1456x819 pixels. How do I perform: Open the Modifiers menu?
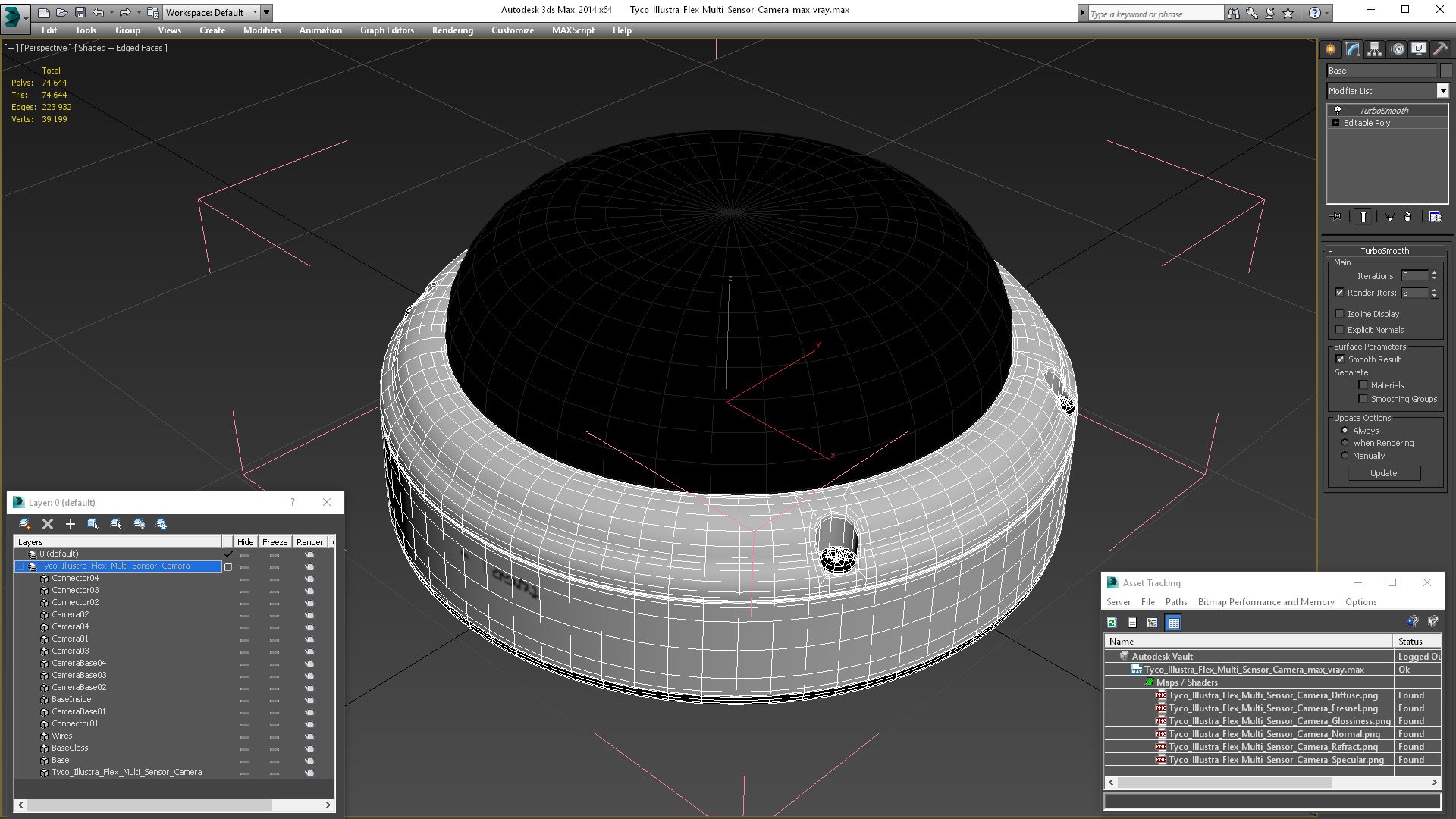[x=262, y=30]
